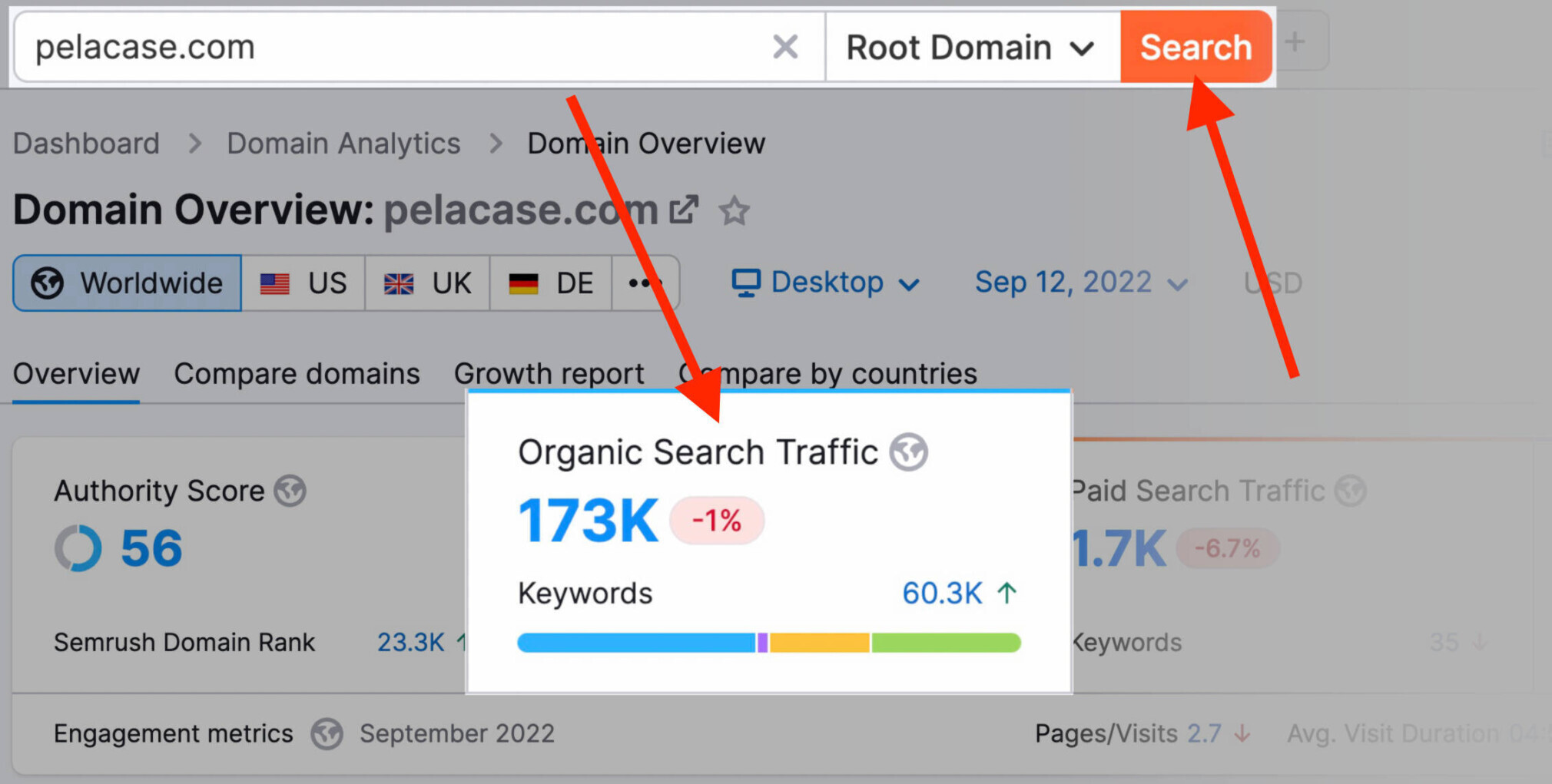1552x784 pixels.
Task: Click the USD currency label
Action: pos(1273,283)
